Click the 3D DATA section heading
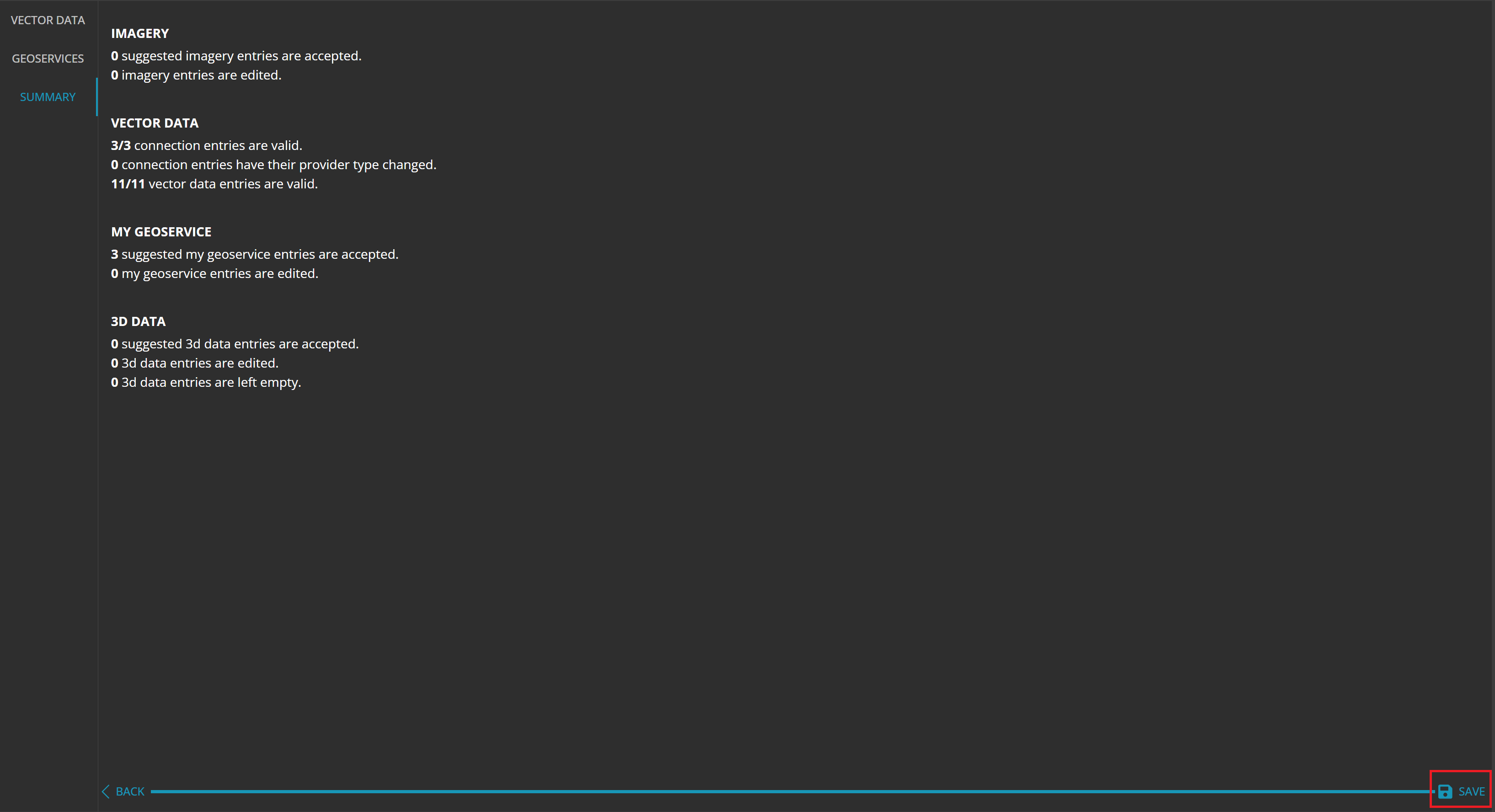 138,321
